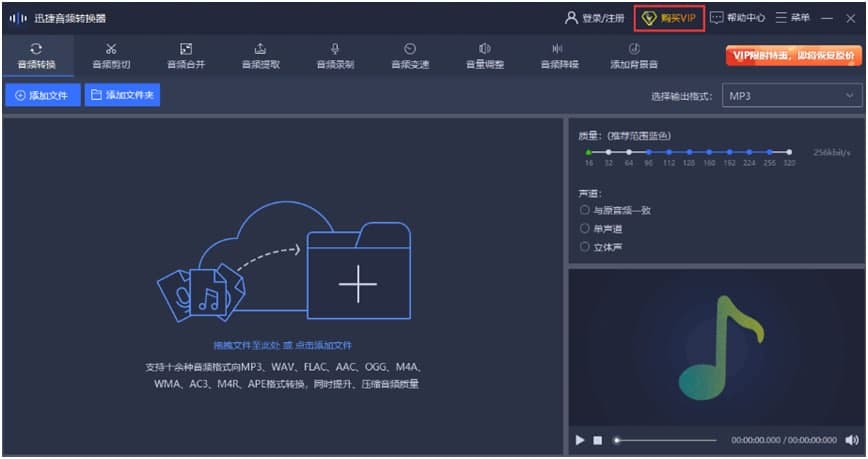Screen dimensions: 868x459
Task: Open the 音量调整 (volume adjust) tool
Action: coord(485,56)
